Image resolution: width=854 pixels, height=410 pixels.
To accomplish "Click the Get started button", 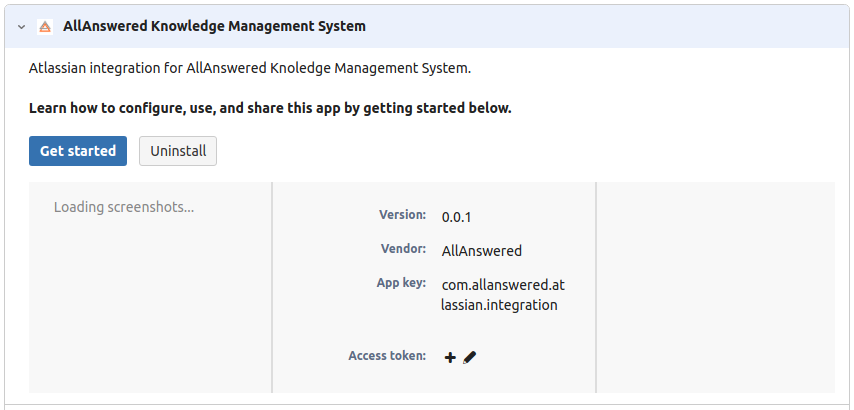I will click(x=78, y=151).
